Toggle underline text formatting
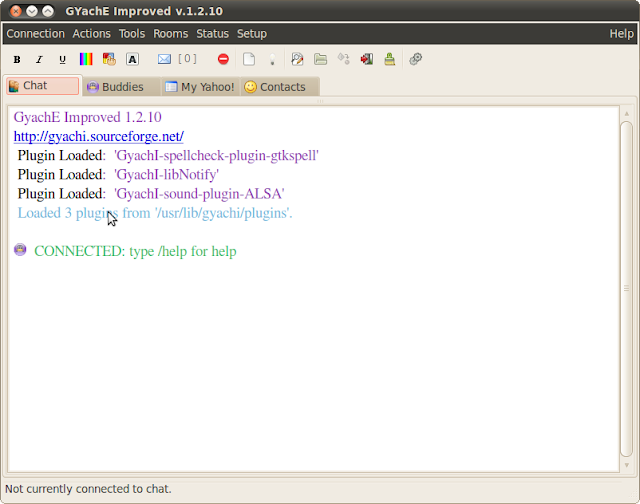The height and width of the screenshot is (504, 640). (x=62, y=60)
